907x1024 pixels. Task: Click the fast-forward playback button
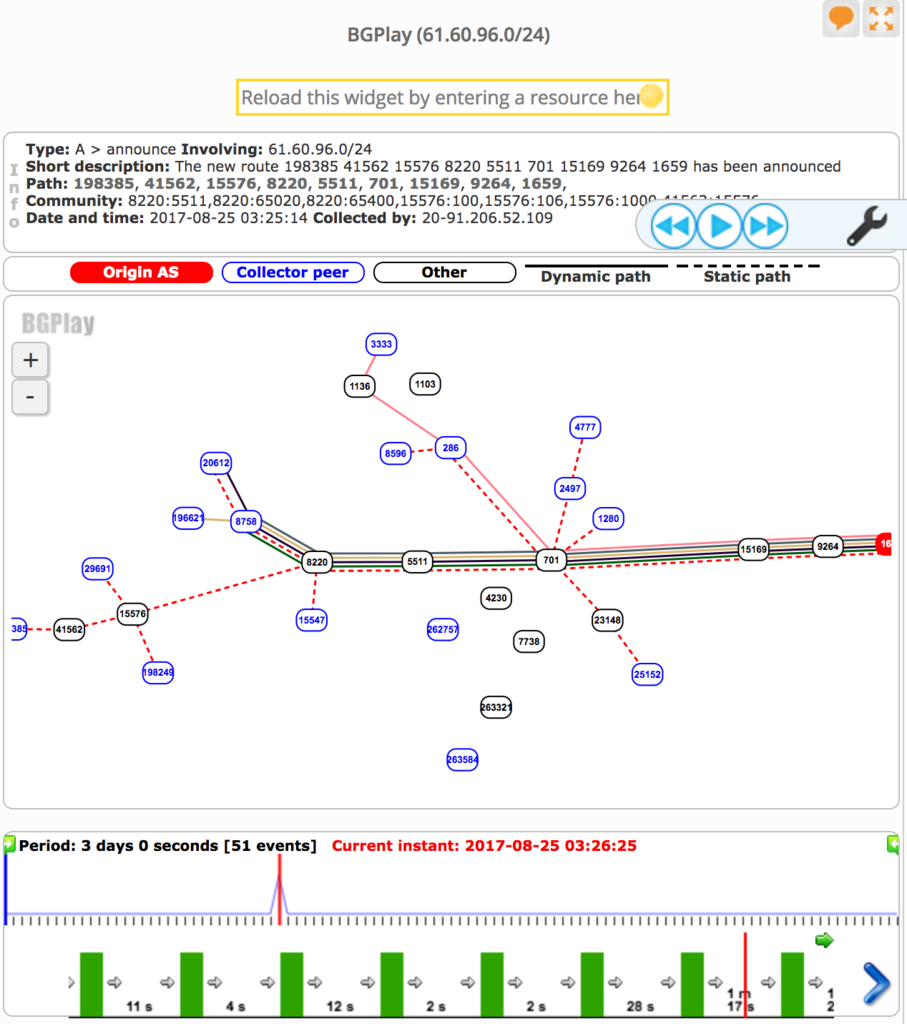tap(765, 226)
